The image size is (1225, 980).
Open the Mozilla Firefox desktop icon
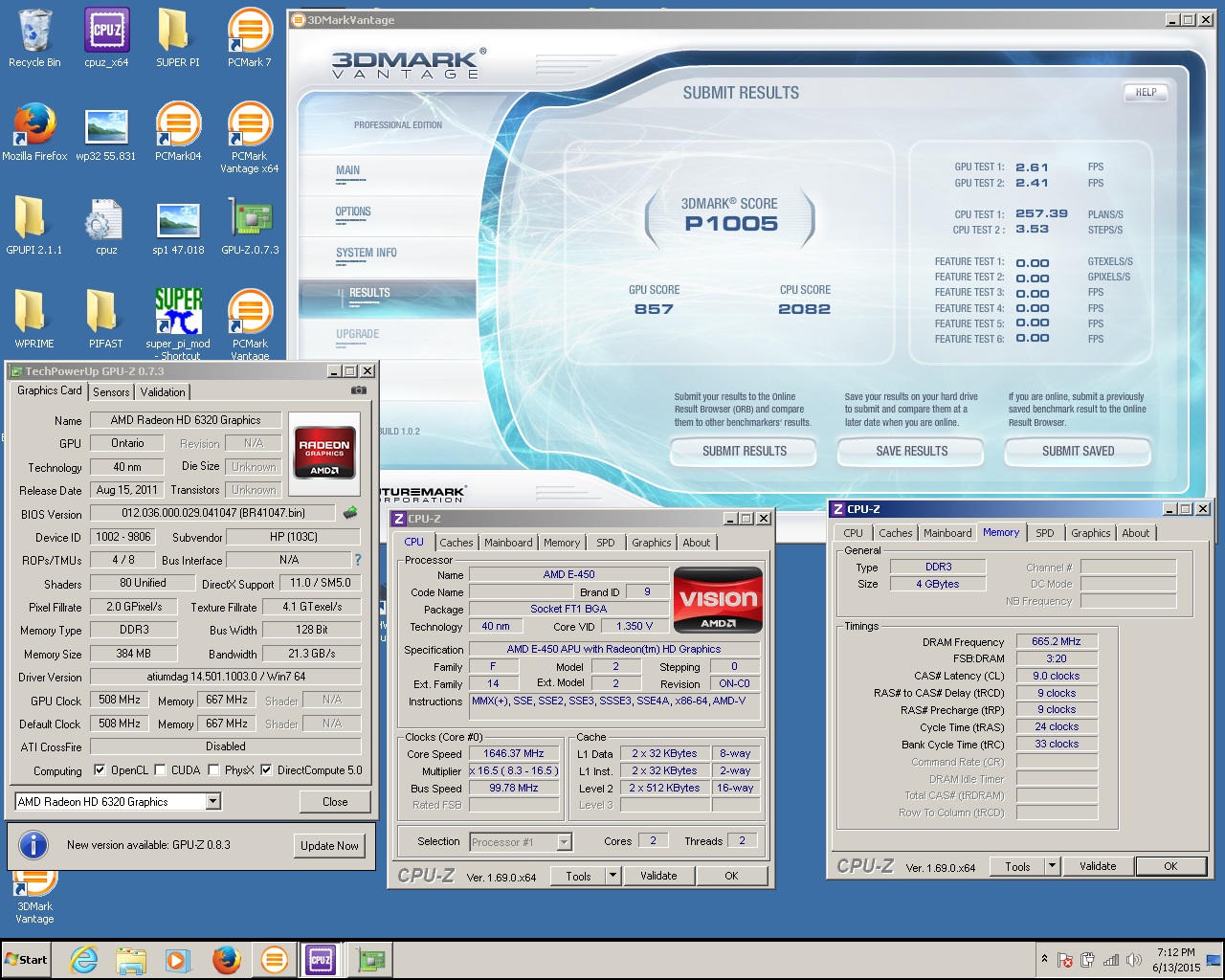(34, 131)
